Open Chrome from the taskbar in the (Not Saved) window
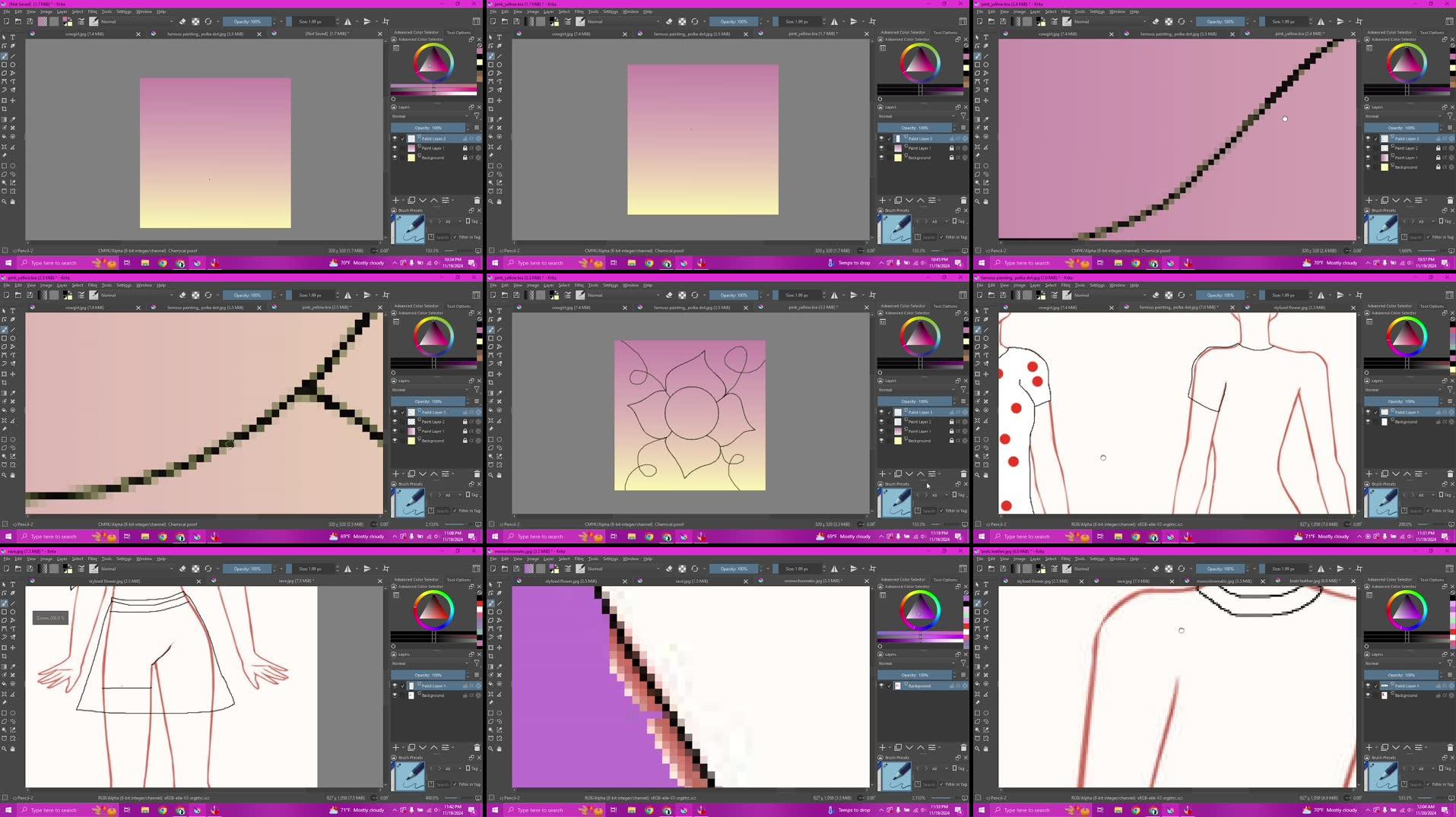The image size is (1456, 817). point(162,263)
